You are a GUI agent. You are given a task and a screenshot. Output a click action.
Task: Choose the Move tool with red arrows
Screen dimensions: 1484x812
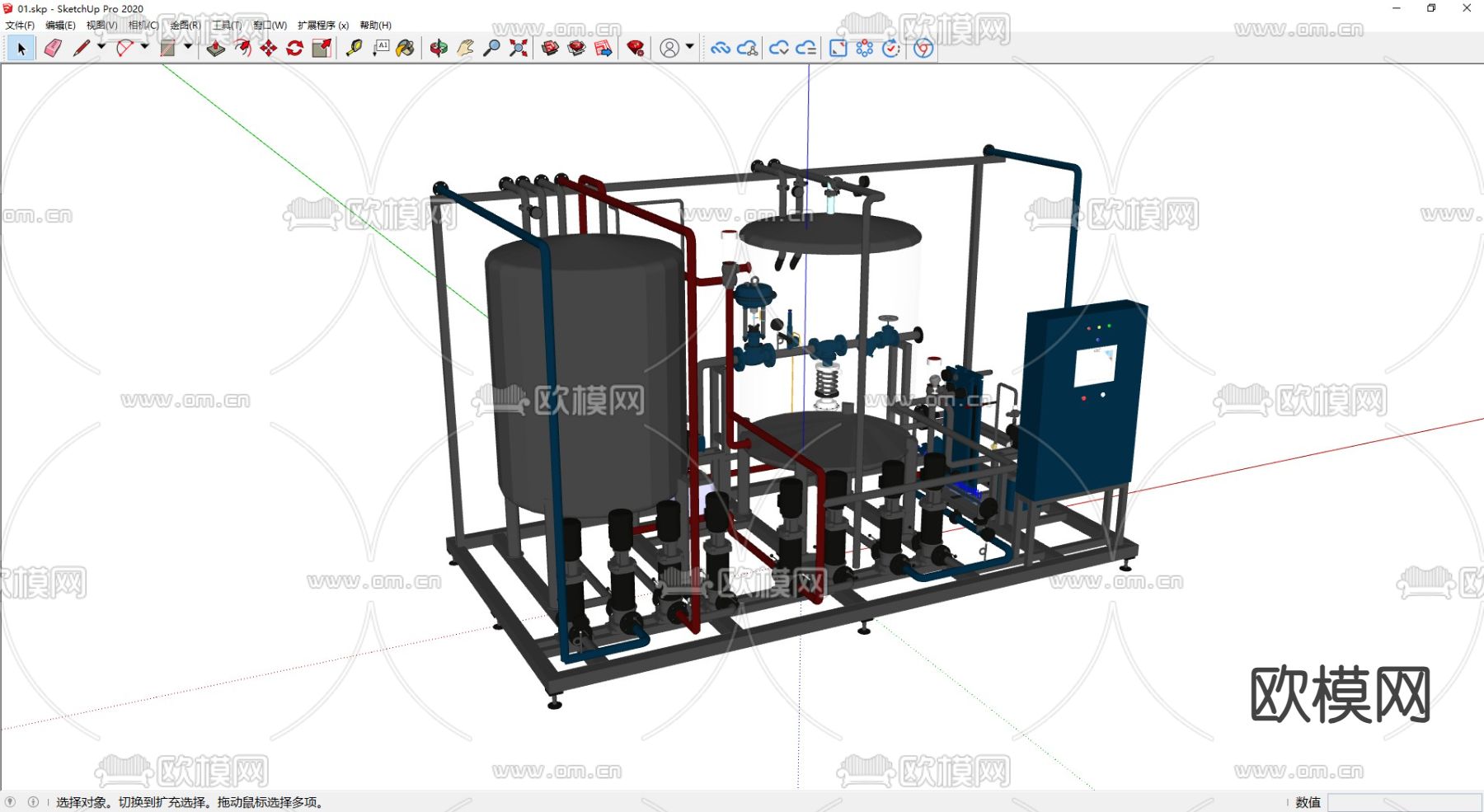tap(269, 49)
